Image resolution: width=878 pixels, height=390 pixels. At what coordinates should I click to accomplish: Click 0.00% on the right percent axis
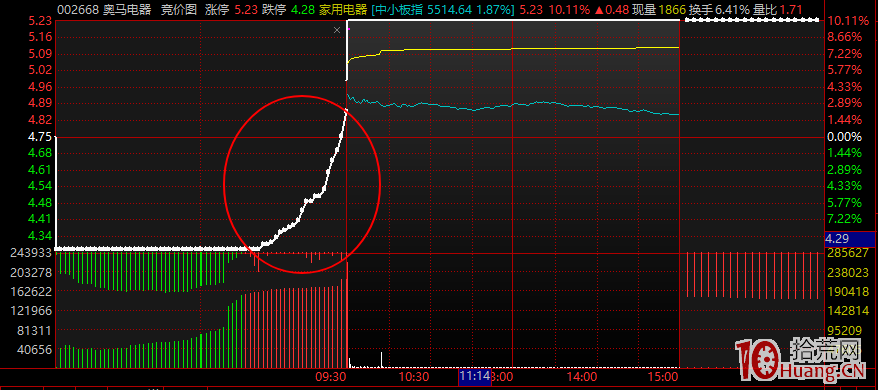pyautogui.click(x=844, y=136)
